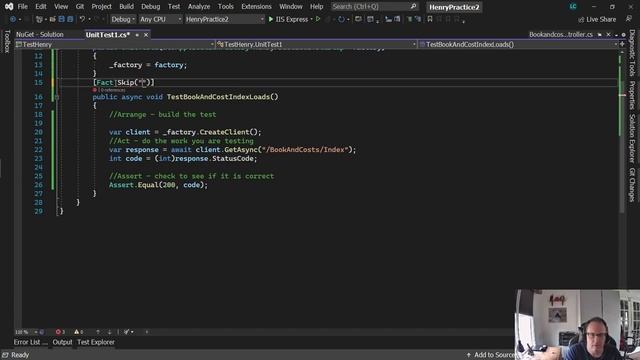The width and height of the screenshot is (640, 360).
Task: Click the 0 references CodeLens link
Action: tap(112, 90)
